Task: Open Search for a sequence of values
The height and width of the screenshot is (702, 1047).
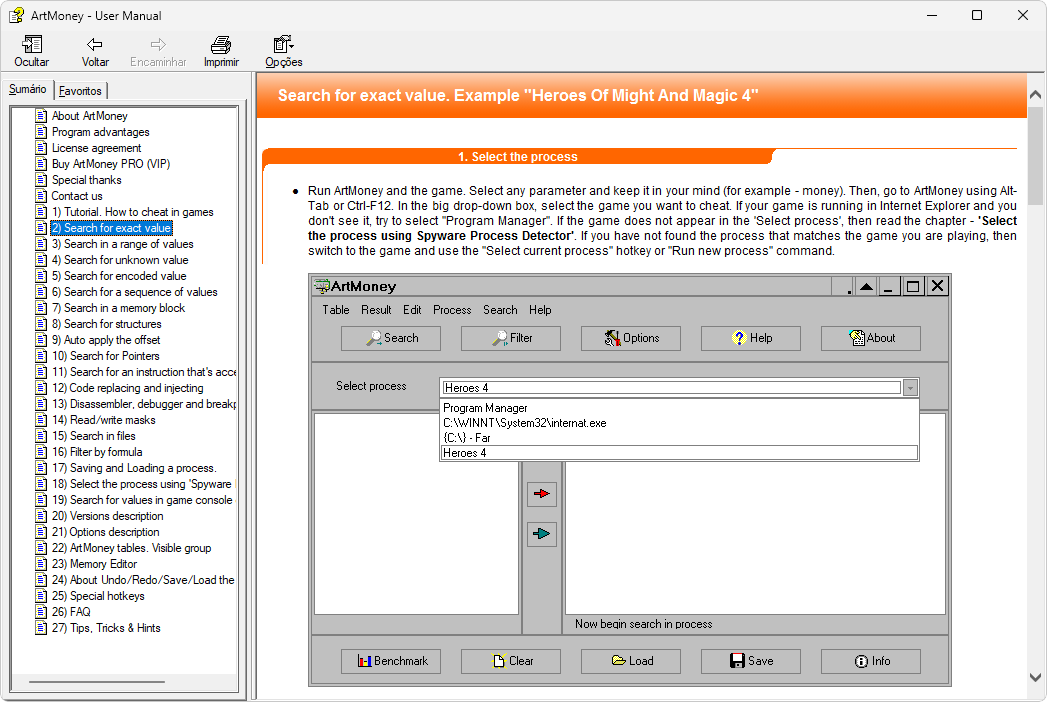Action: [135, 292]
